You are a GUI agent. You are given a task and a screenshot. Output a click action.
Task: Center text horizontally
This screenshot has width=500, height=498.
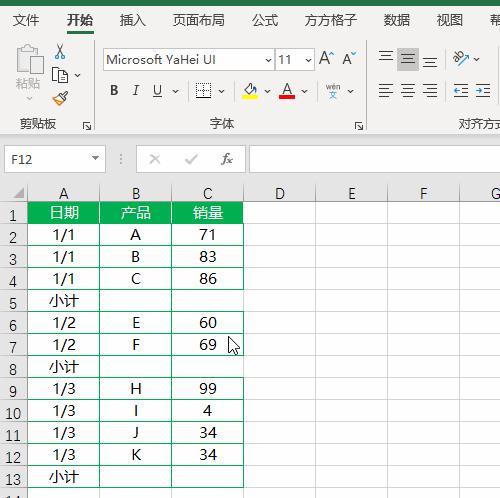pyautogui.click(x=408, y=91)
